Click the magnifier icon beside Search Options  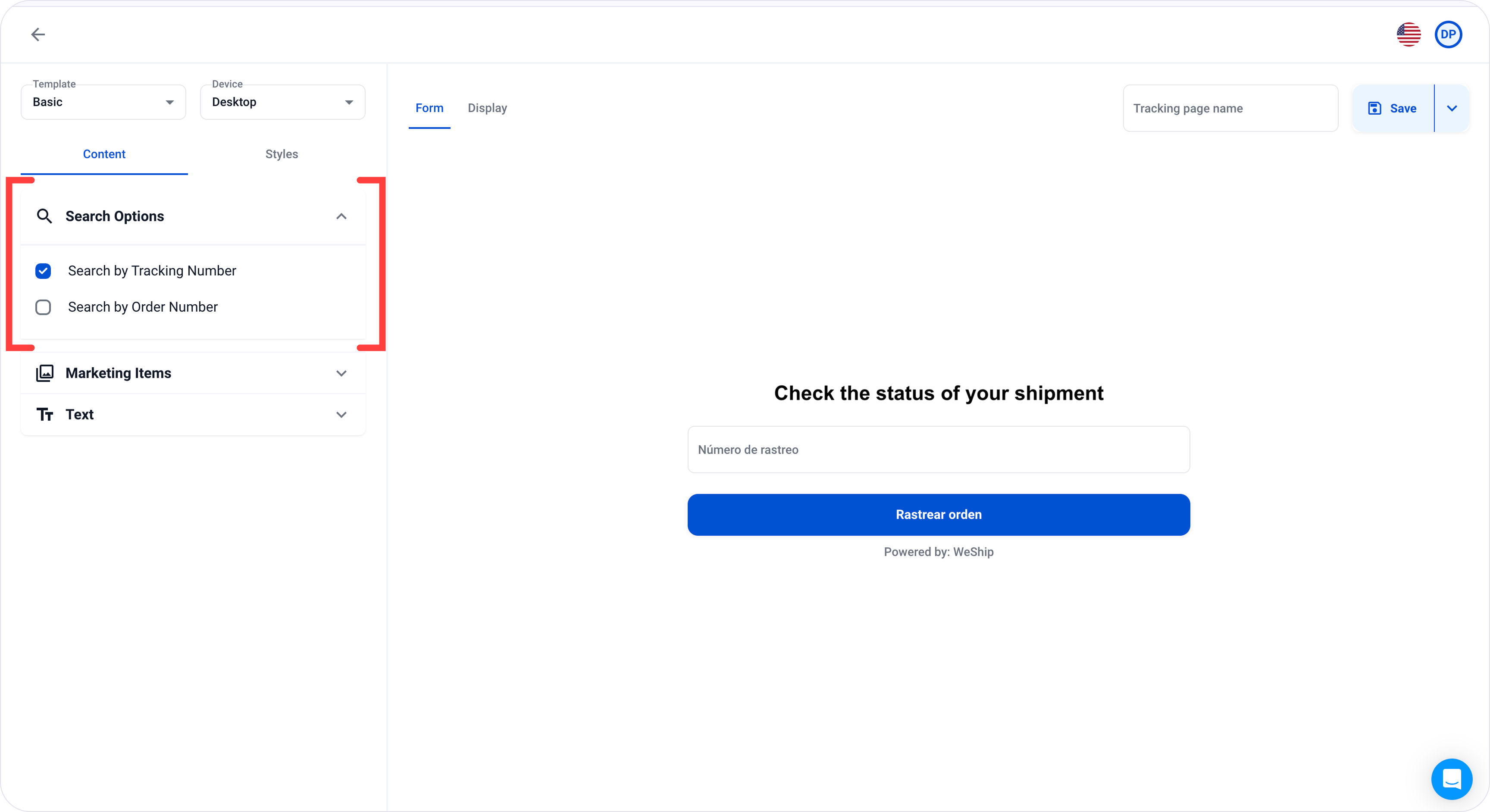[x=44, y=216]
